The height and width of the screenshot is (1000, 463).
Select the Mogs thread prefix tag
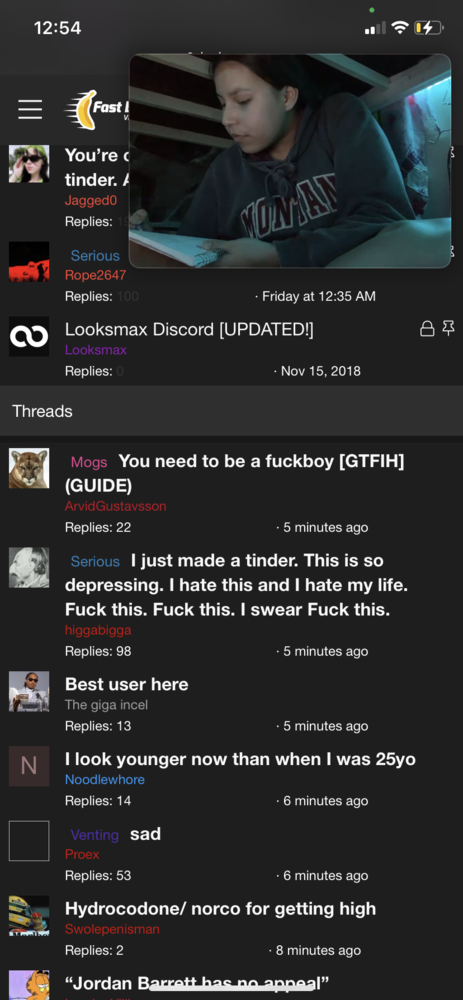click(x=89, y=462)
